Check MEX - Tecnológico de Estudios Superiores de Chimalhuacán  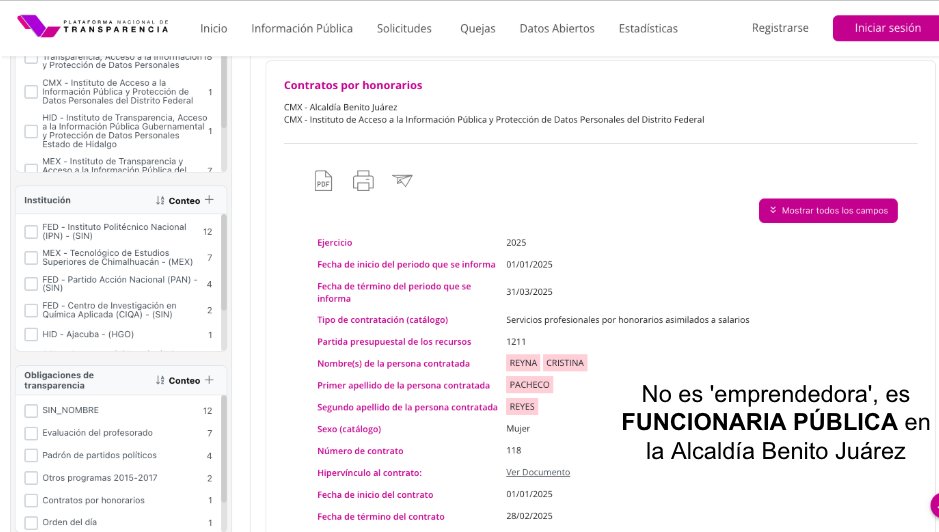[x=31, y=258]
